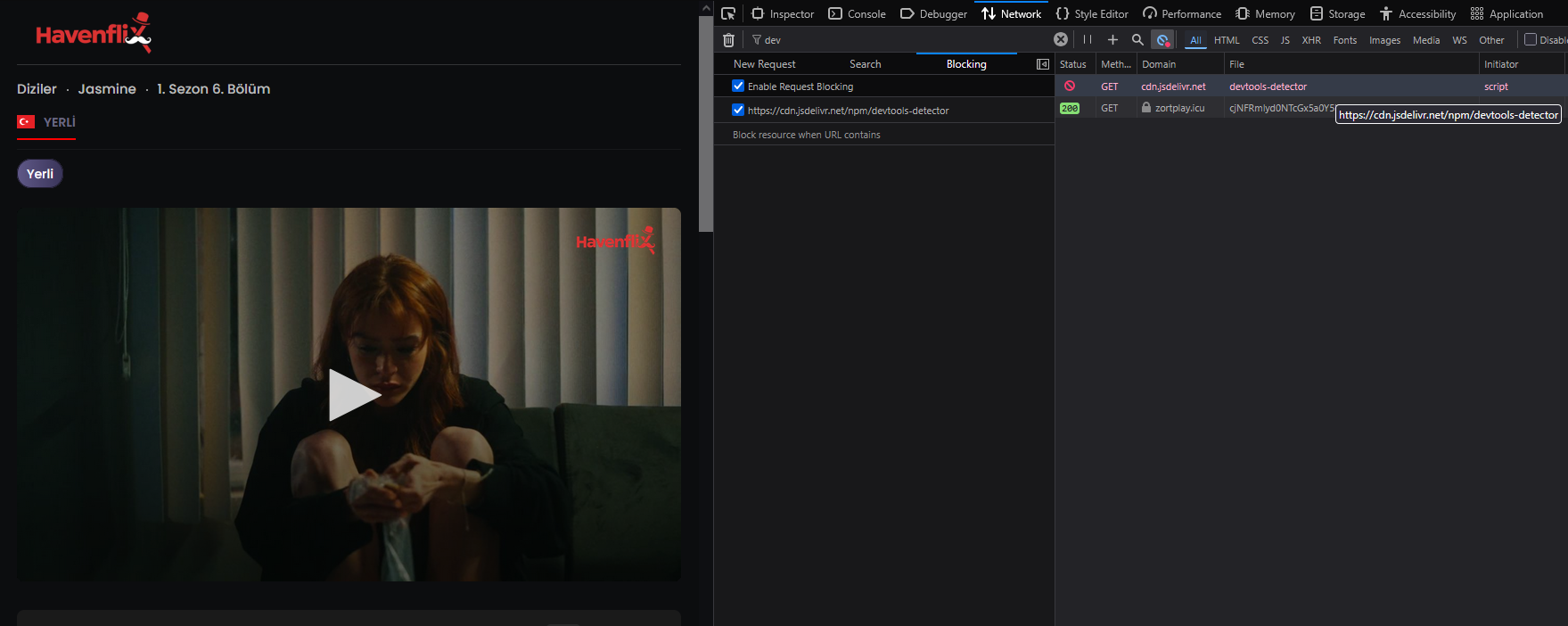This screenshot has width=1568, height=626.
Task: Uncheck the devtools-detector blocking URL checkbox
Action: coord(738,110)
